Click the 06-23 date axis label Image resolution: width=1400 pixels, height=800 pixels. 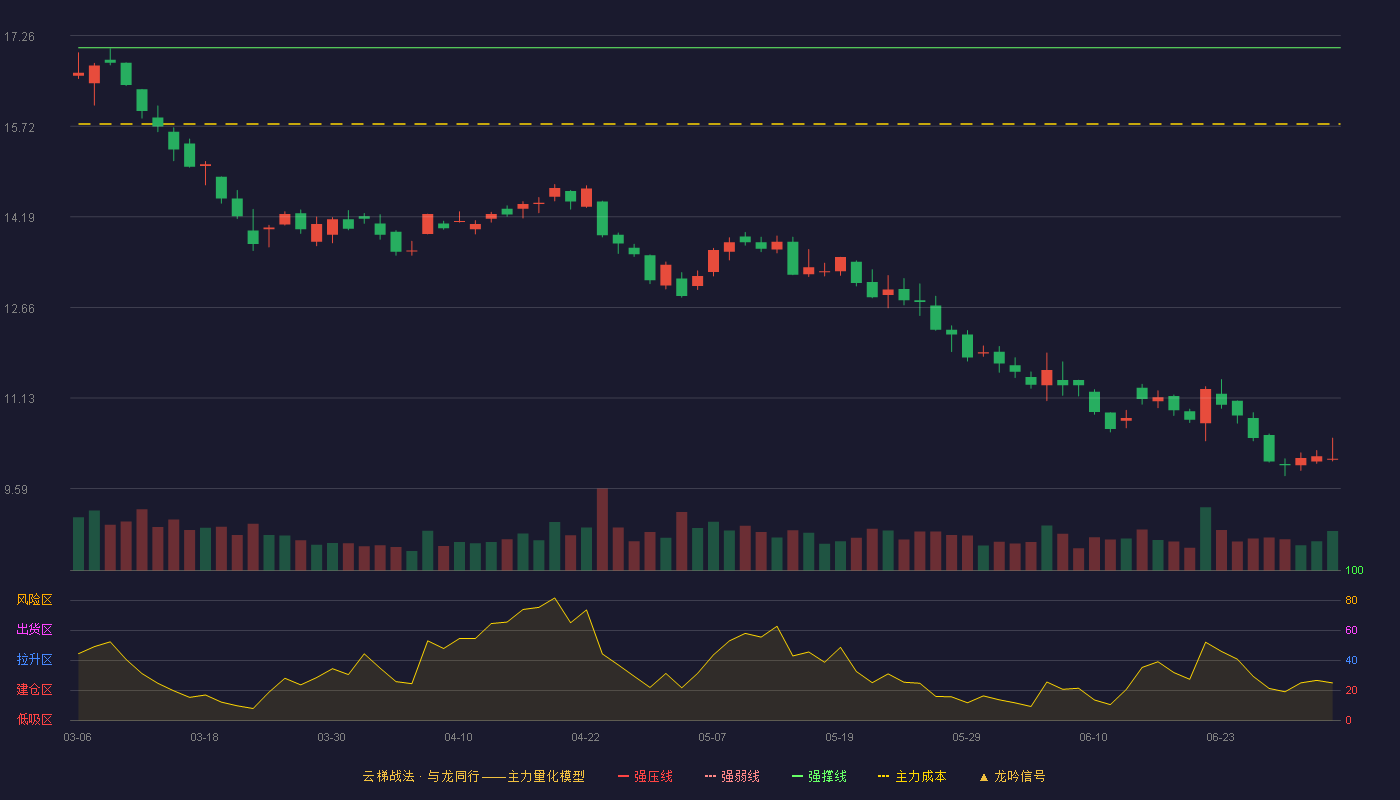[x=1220, y=737]
